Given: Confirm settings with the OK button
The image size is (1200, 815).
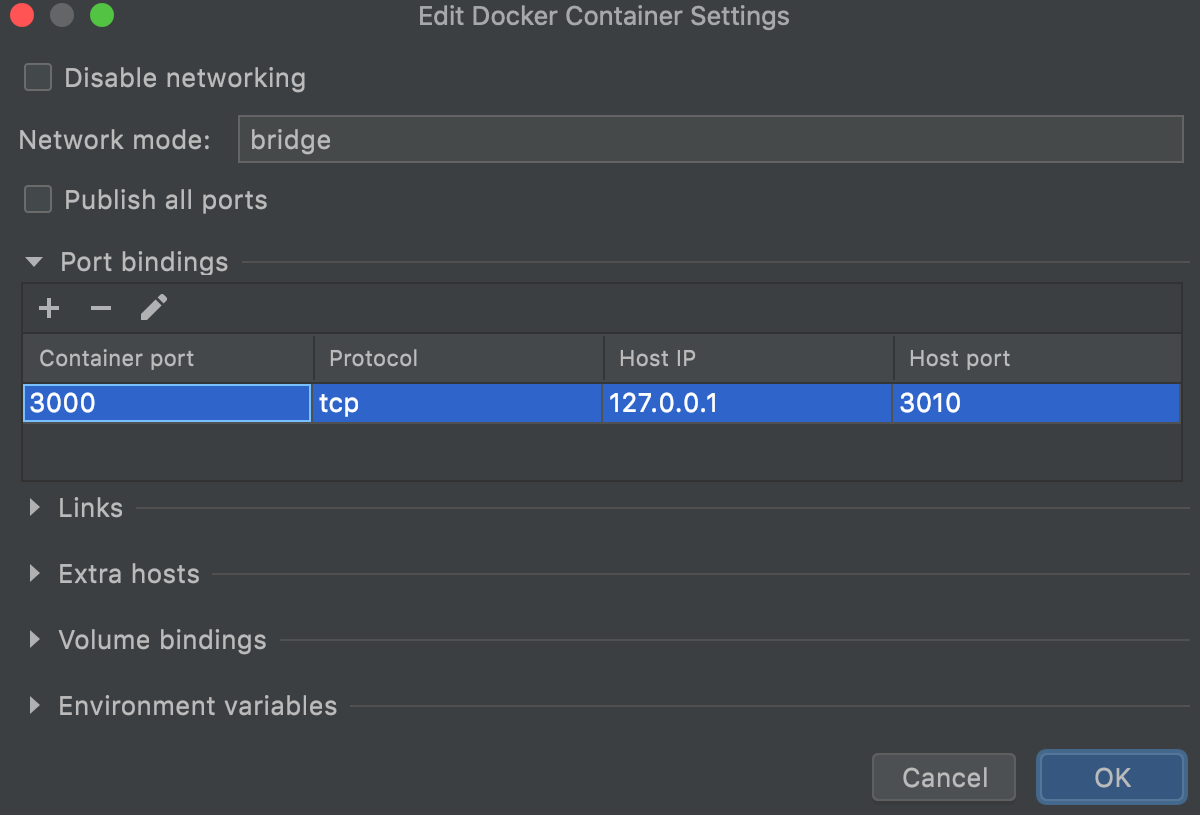Looking at the screenshot, I should point(1111,777).
